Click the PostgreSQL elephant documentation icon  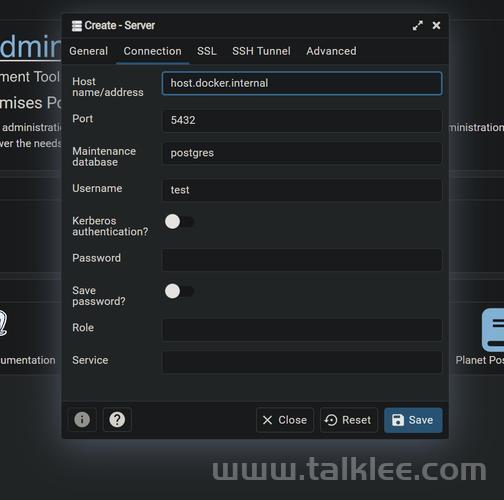point(3,323)
